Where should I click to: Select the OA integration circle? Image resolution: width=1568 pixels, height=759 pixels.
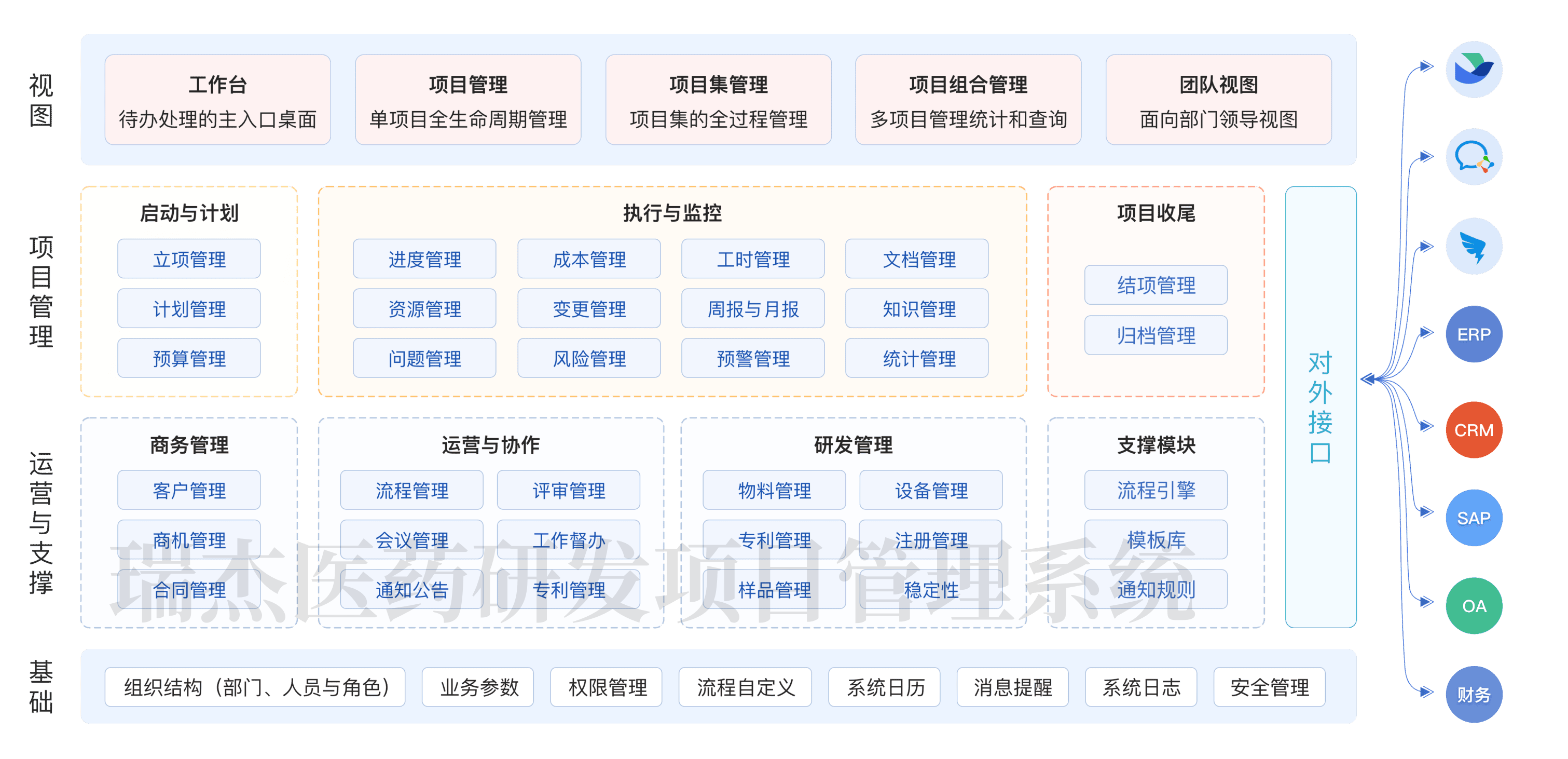pos(1474,606)
